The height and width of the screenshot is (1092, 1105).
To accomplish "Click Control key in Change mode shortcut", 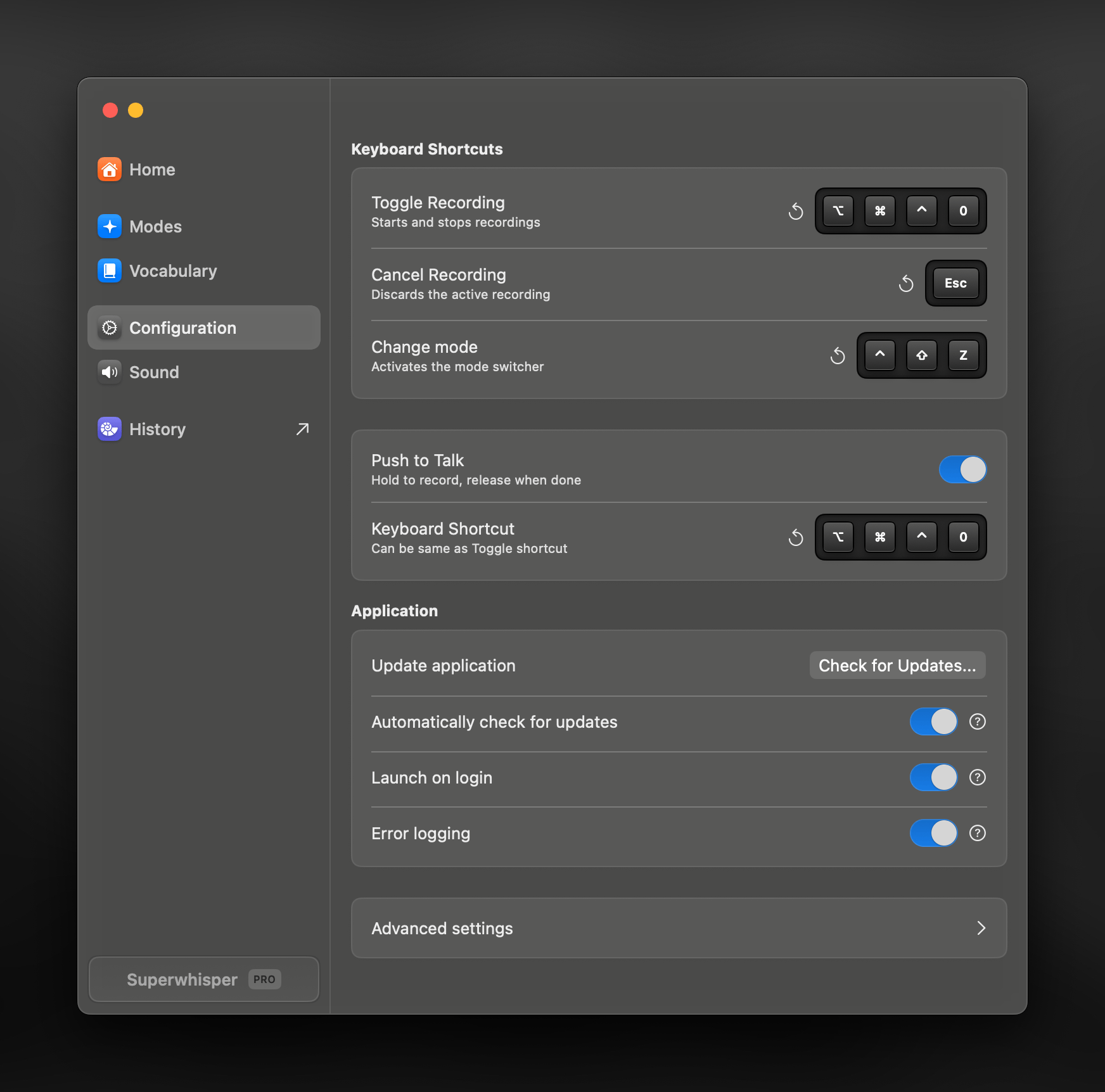I will pos(880,355).
